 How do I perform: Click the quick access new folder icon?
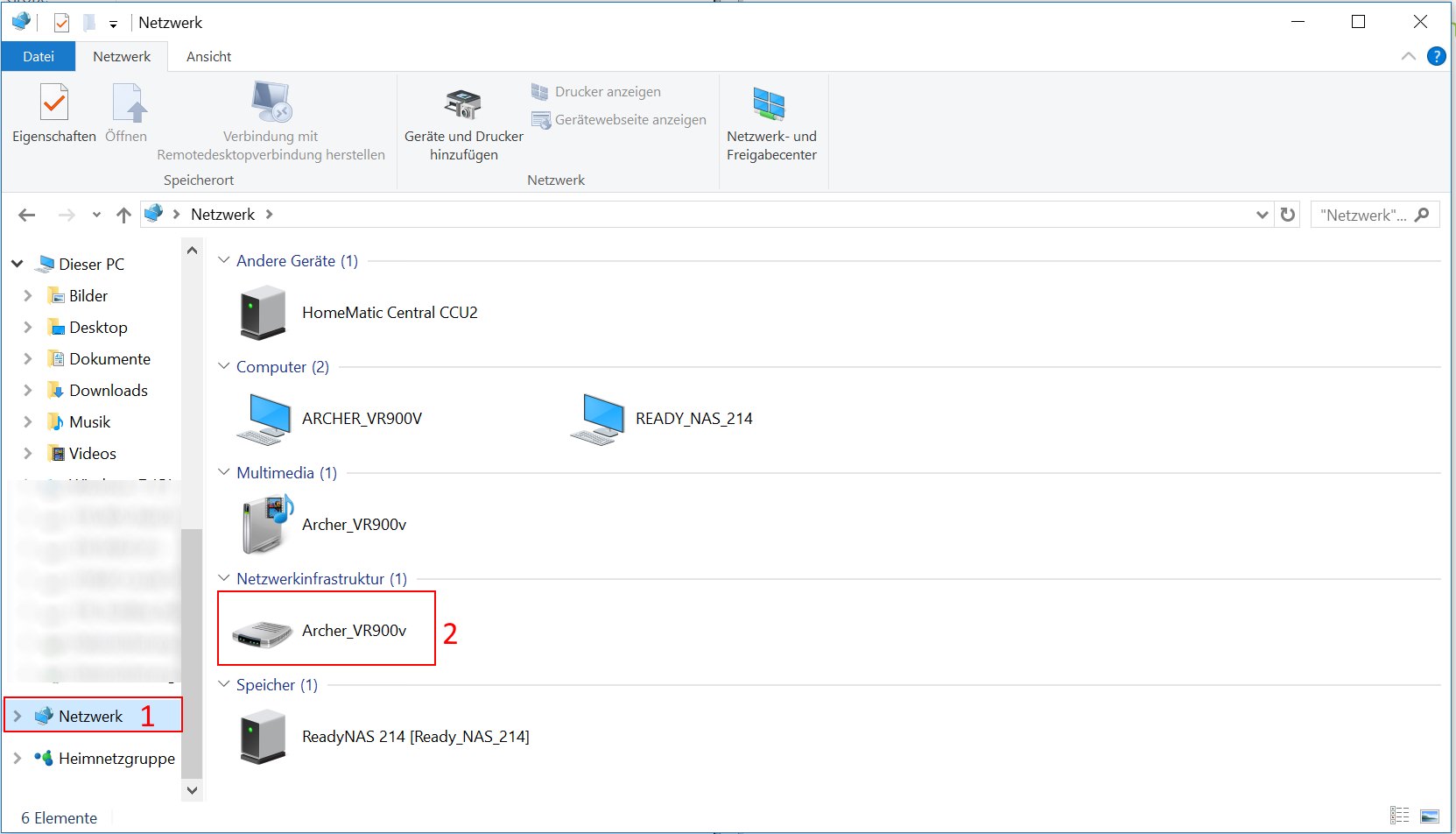pos(89,23)
